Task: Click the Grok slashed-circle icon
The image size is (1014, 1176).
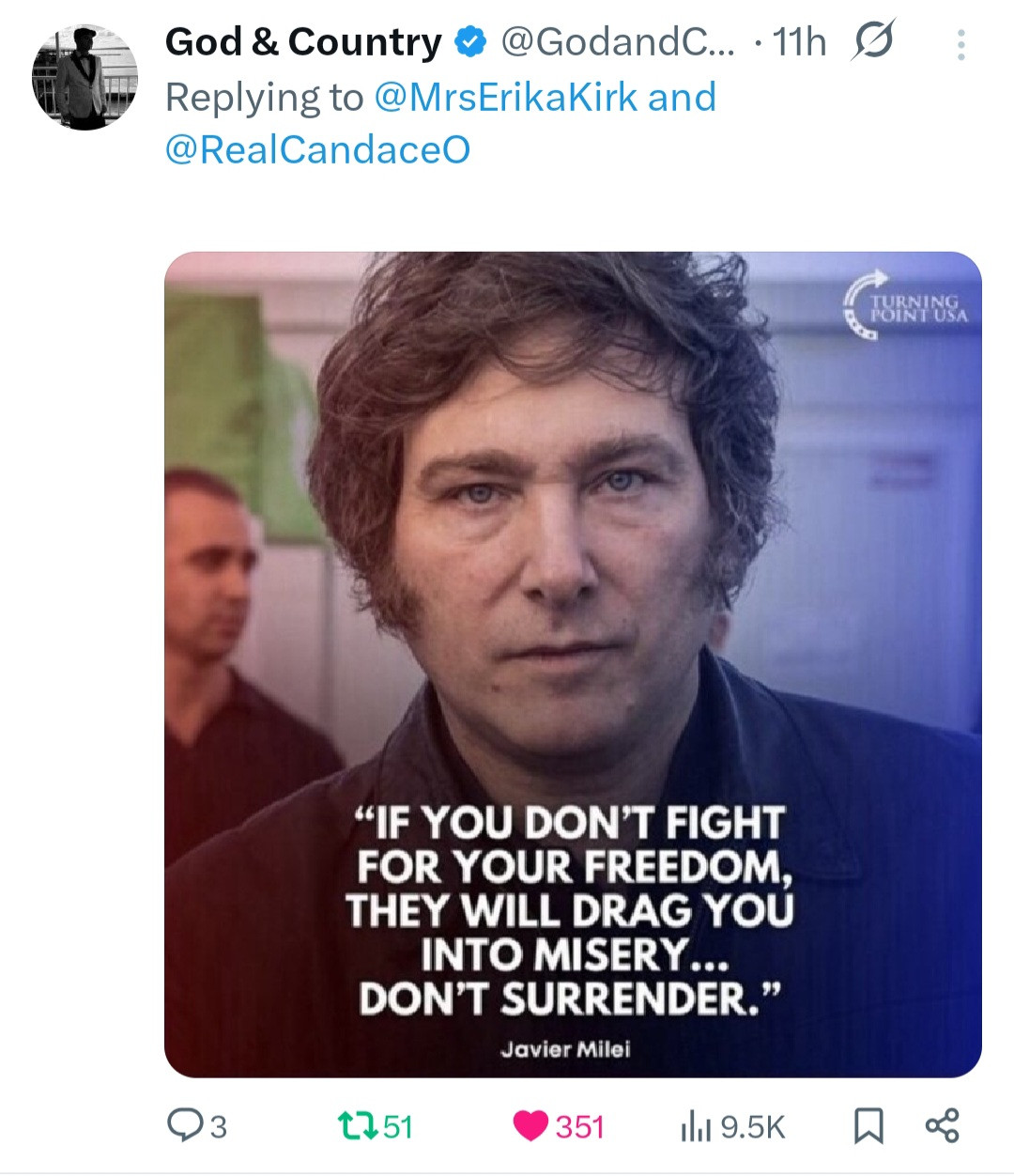Action: point(873,40)
